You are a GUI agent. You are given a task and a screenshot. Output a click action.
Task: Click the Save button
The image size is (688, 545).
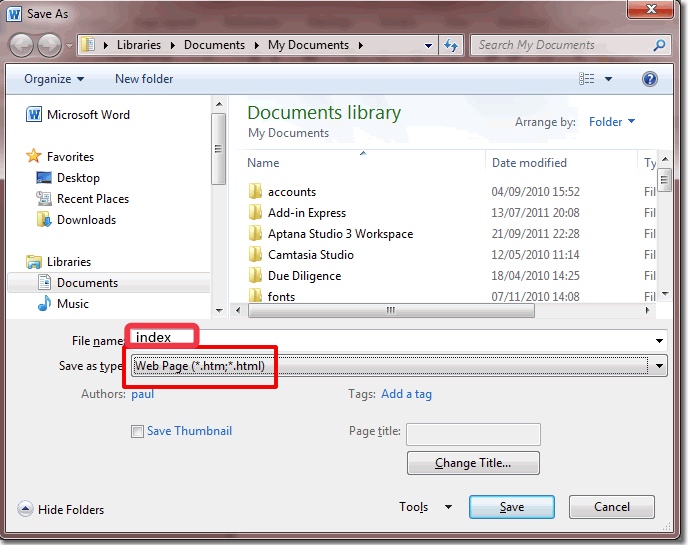pyautogui.click(x=512, y=507)
